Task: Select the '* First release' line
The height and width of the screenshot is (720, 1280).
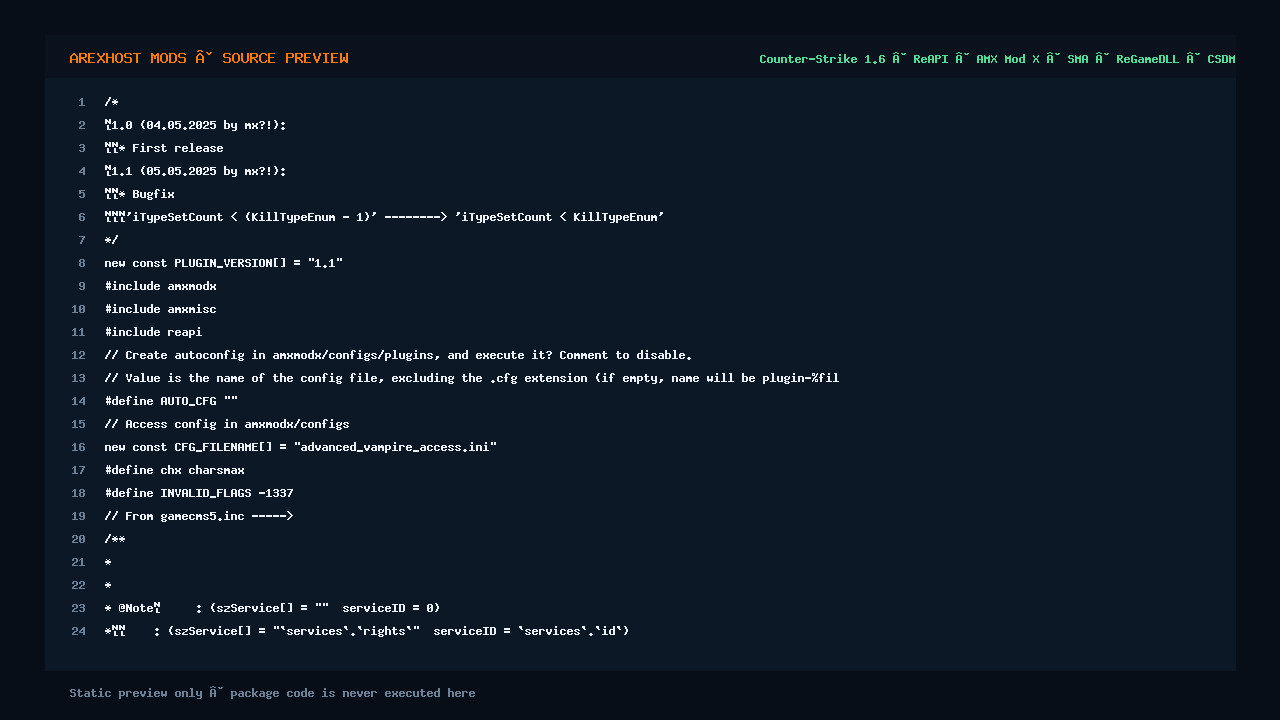Action: click(x=164, y=148)
